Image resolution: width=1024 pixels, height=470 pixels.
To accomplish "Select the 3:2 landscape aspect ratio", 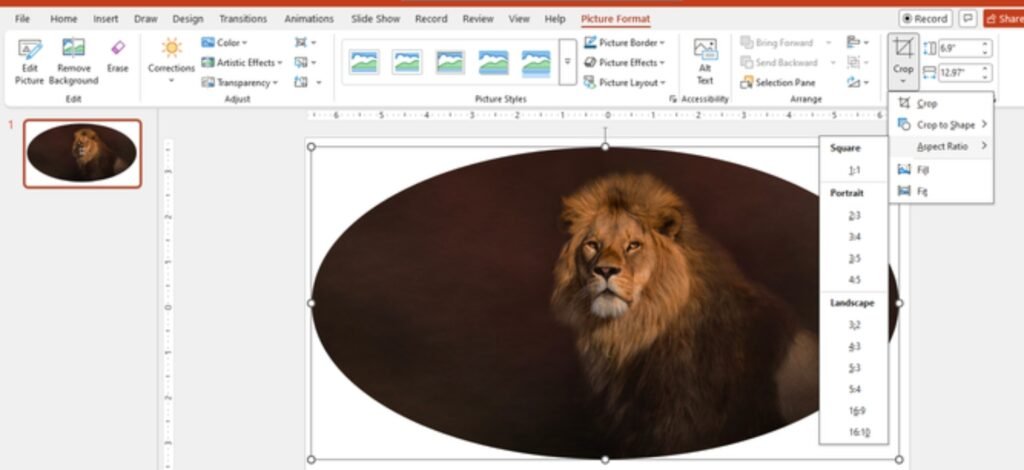I will tap(854, 325).
